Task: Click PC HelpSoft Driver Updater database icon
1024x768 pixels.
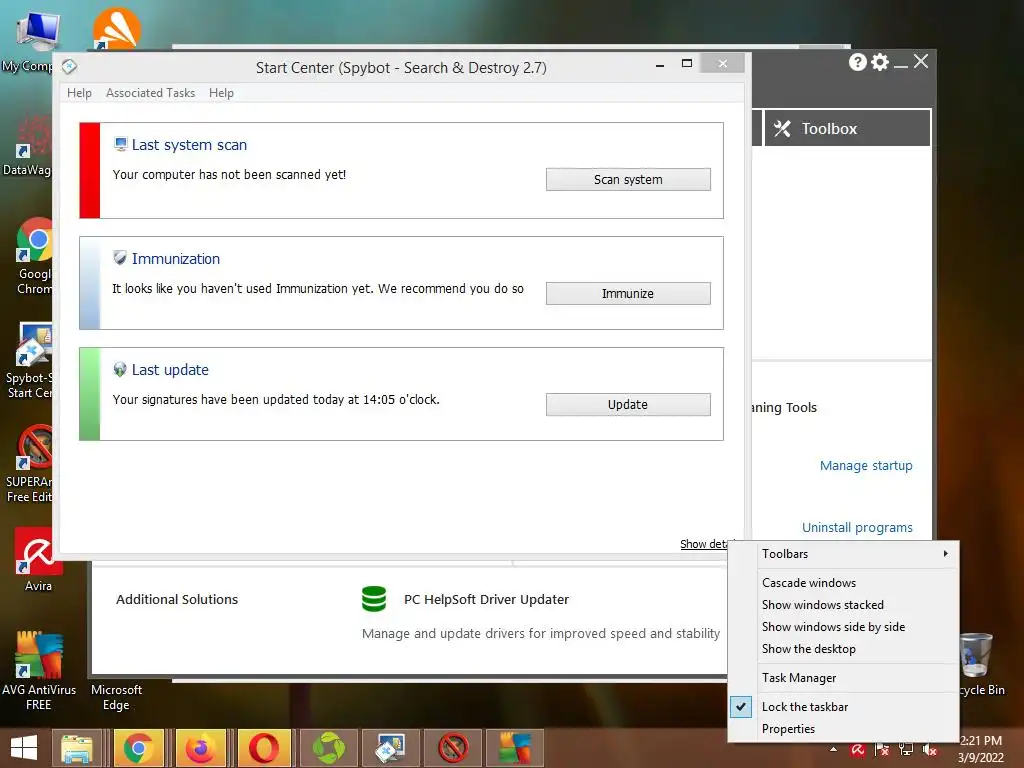Action: [374, 599]
